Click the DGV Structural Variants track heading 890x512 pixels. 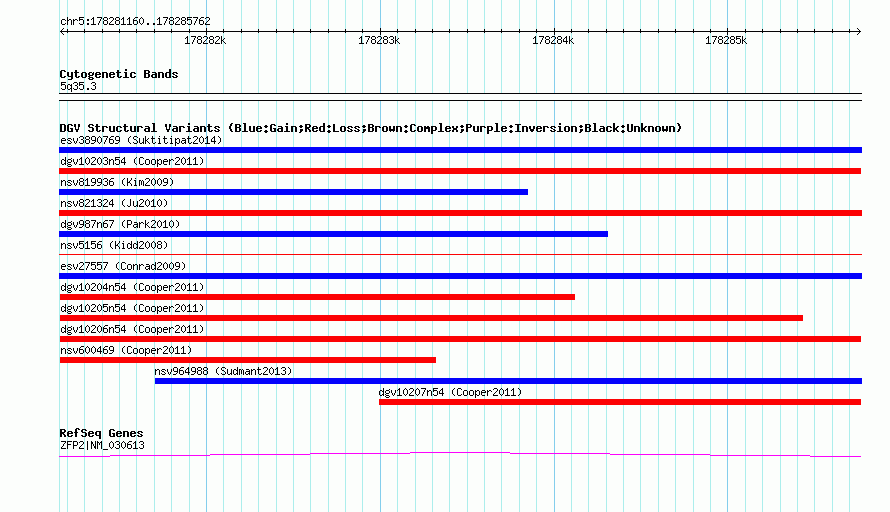point(370,128)
